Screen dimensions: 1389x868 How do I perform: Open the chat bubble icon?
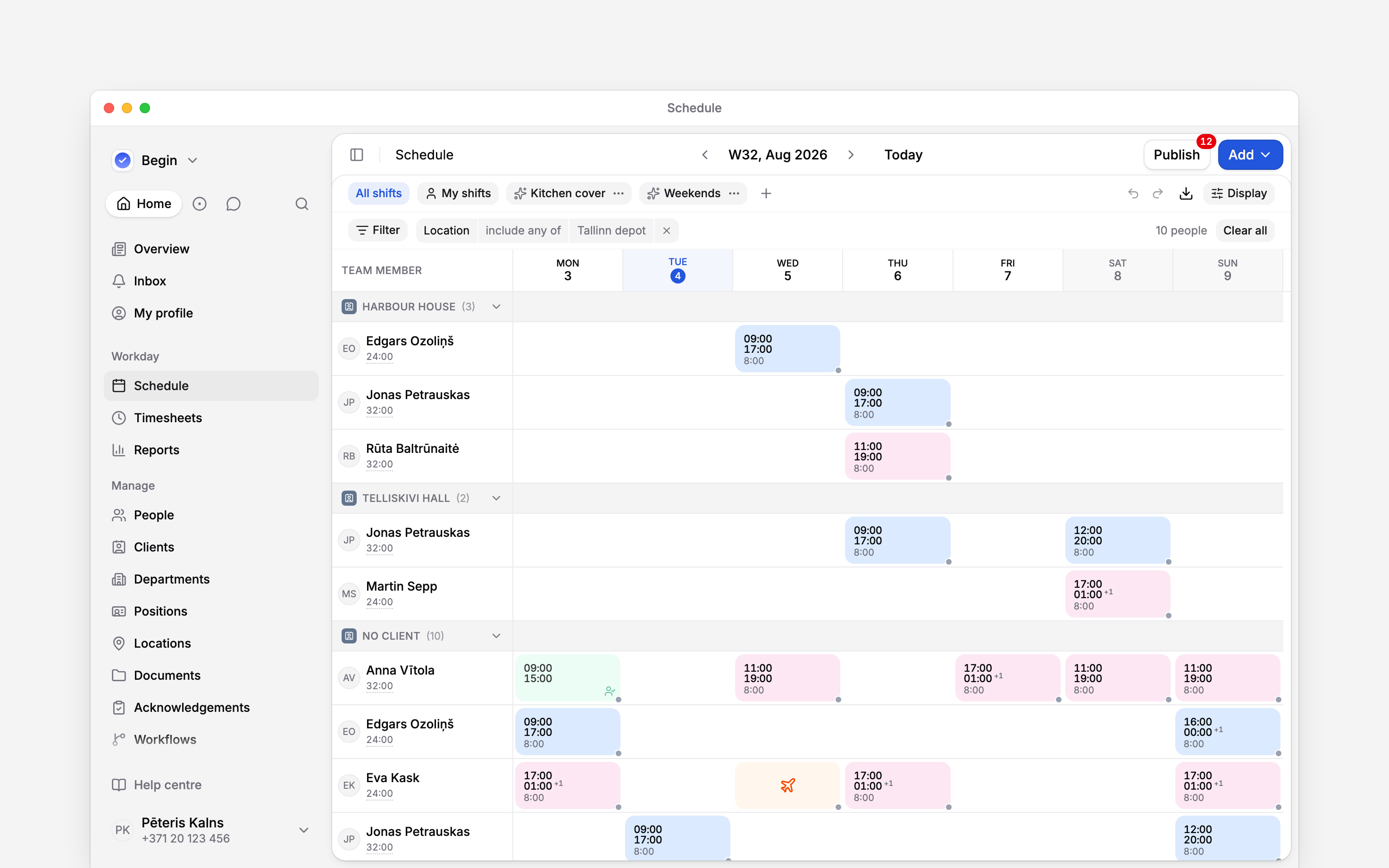233,204
